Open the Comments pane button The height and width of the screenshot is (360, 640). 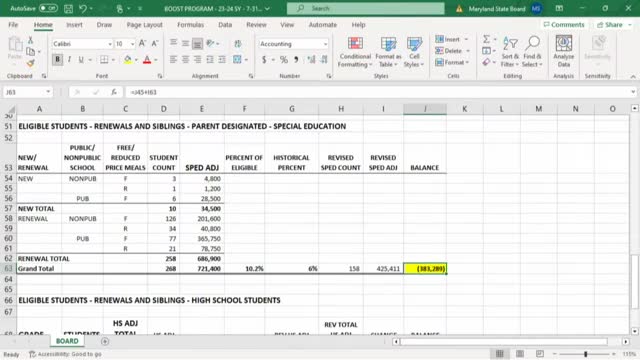[x=564, y=25]
